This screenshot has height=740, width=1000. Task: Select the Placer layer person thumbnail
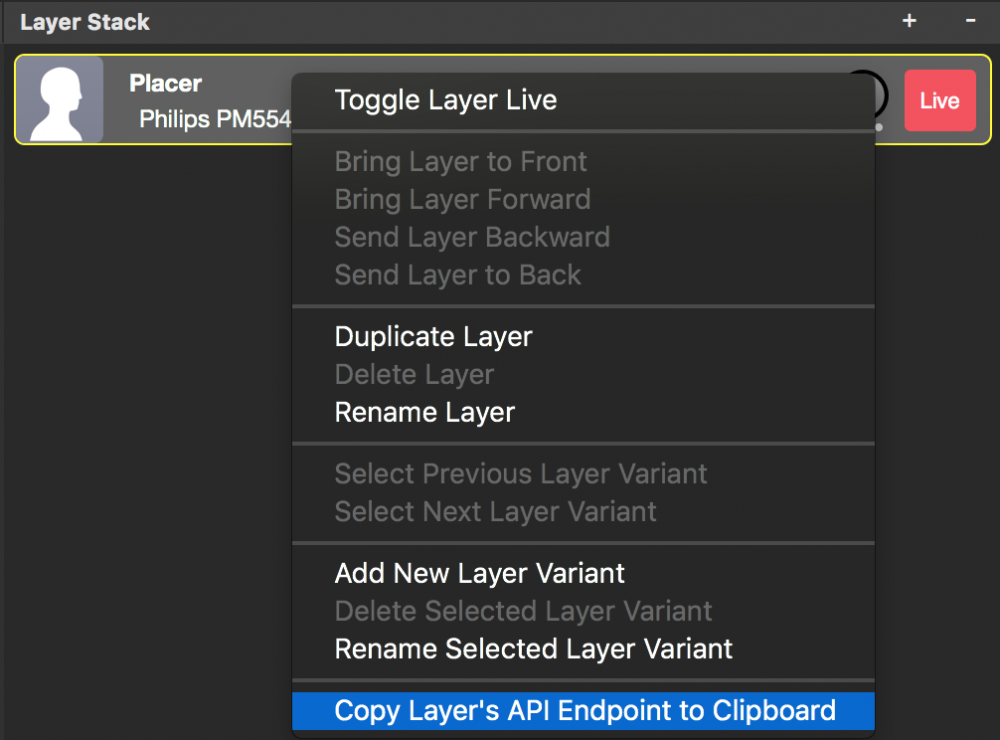61,100
